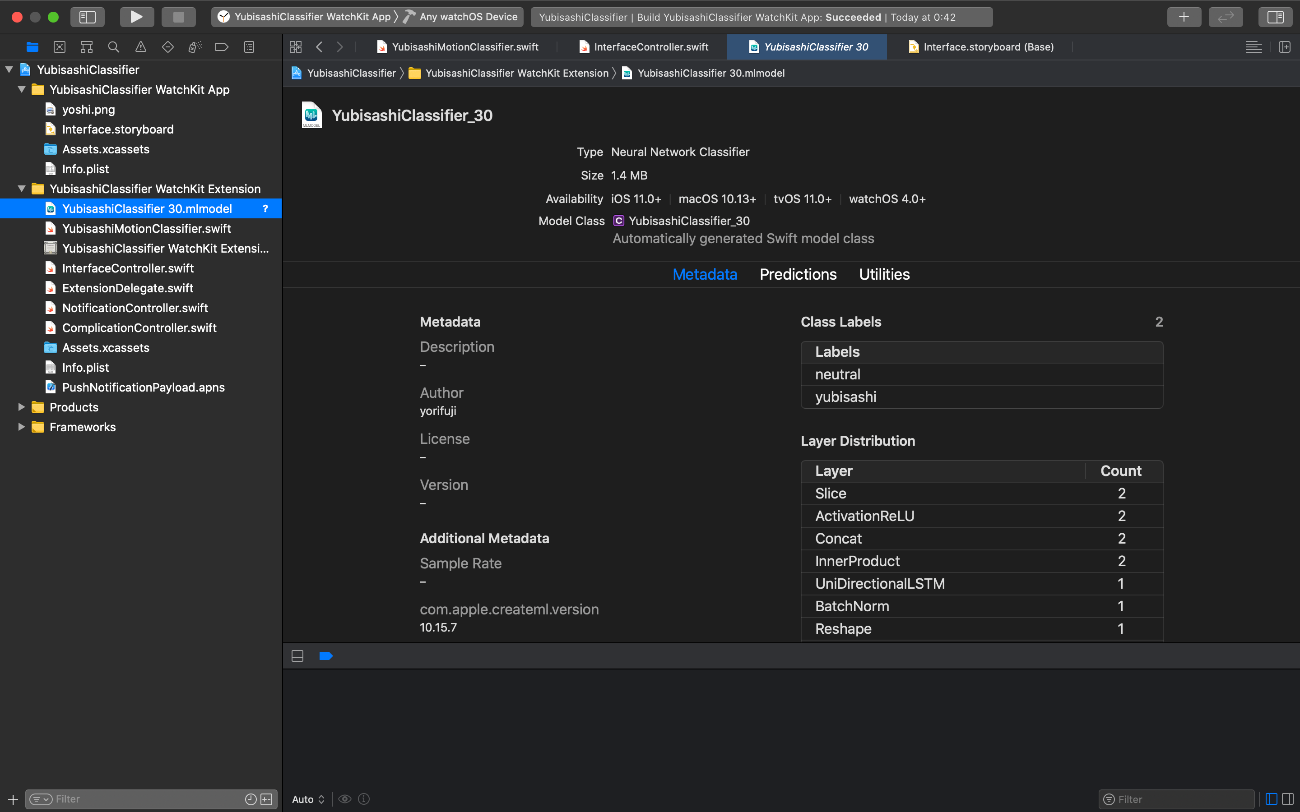The height and width of the screenshot is (812, 1300).
Task: Toggle source control status filter icon
Action: (266, 799)
